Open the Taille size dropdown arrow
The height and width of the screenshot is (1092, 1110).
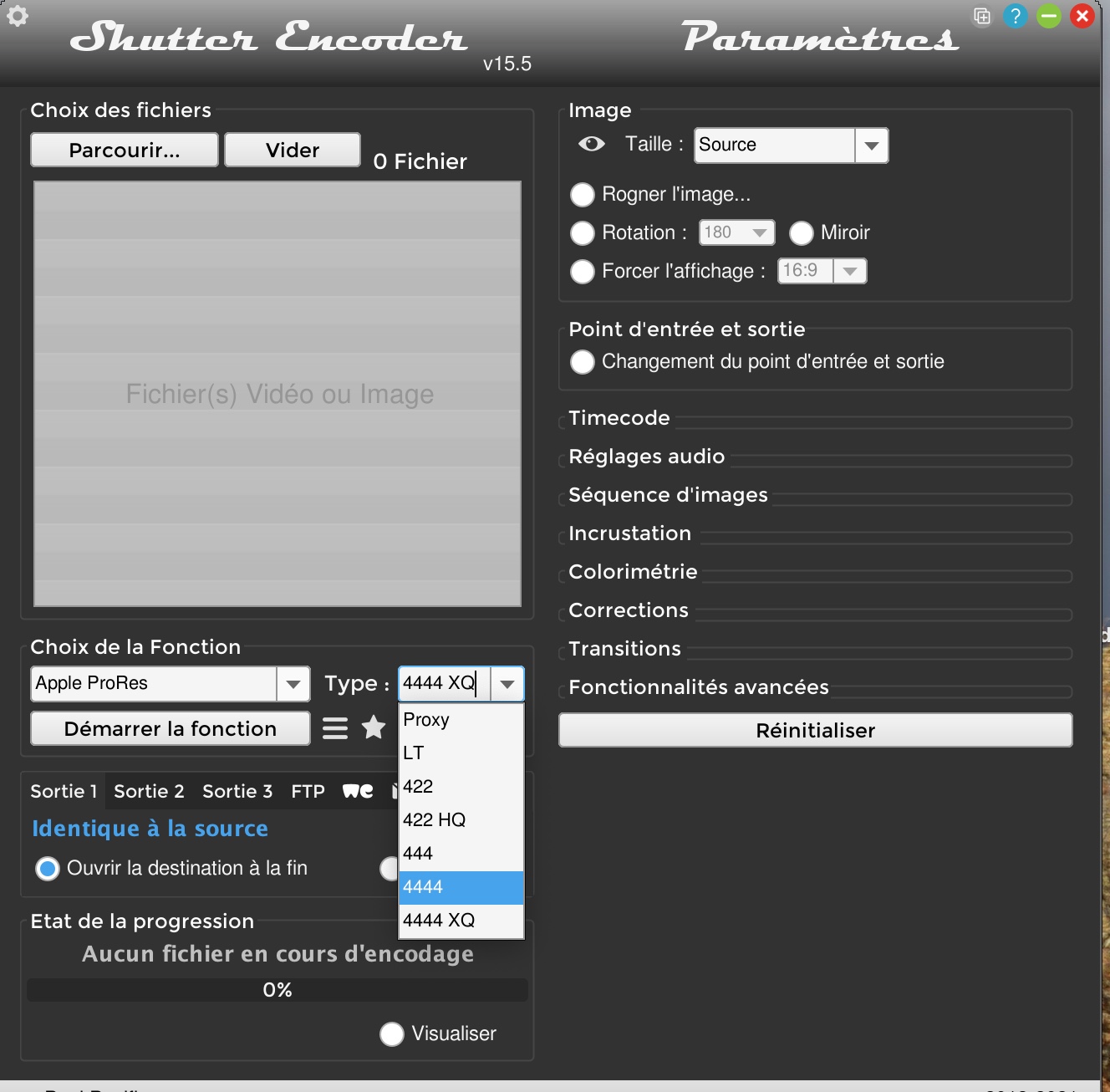(x=871, y=145)
